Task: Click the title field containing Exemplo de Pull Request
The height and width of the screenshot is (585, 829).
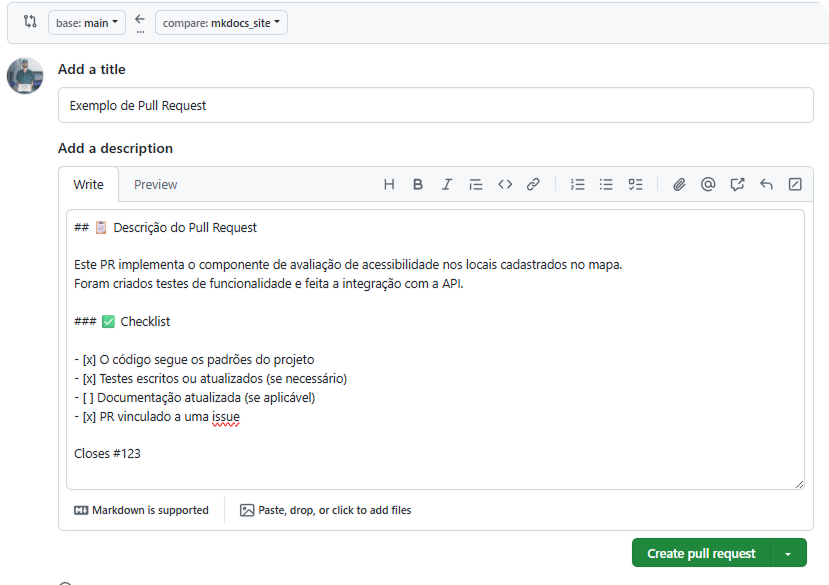Action: tap(436, 105)
